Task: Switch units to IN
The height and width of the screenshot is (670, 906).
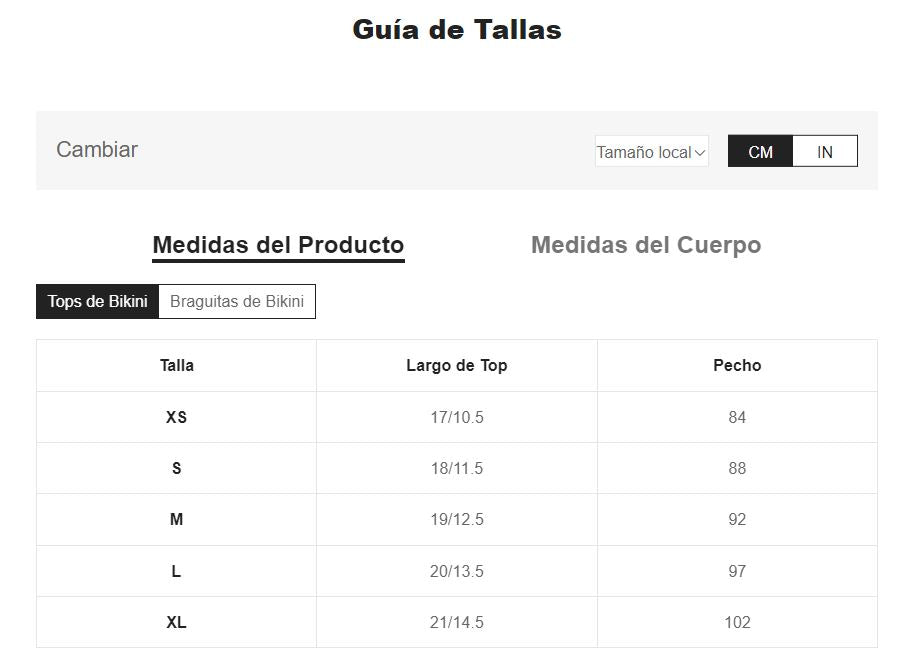Action: (824, 152)
